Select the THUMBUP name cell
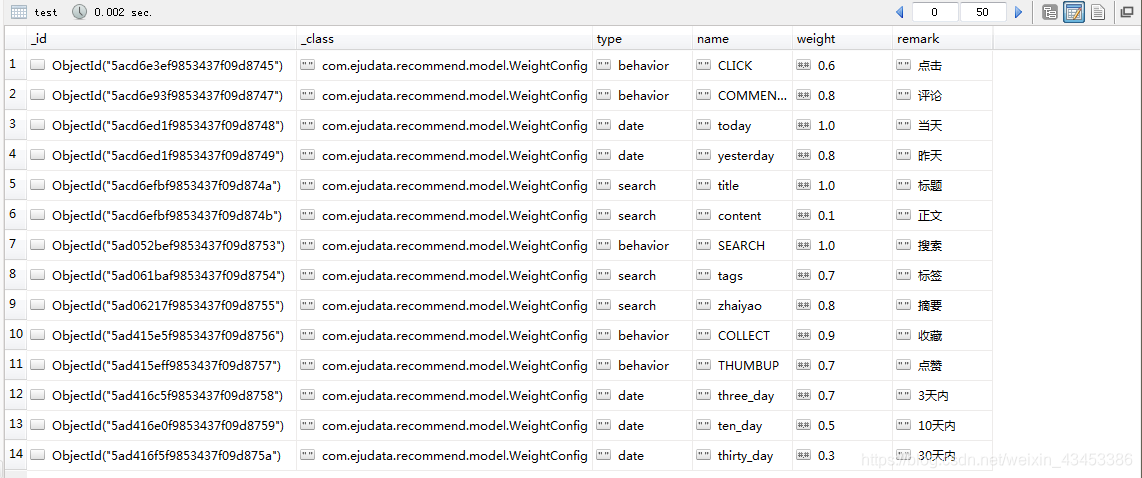 (742, 366)
